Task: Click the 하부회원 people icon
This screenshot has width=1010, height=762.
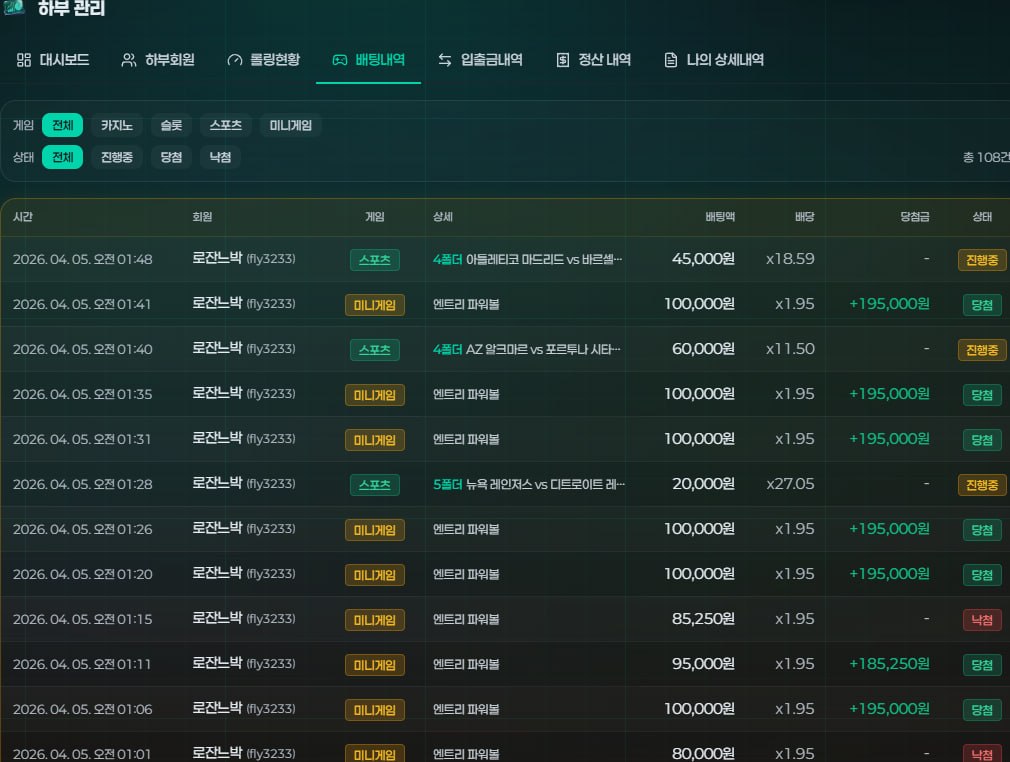Action: pyautogui.click(x=129, y=60)
